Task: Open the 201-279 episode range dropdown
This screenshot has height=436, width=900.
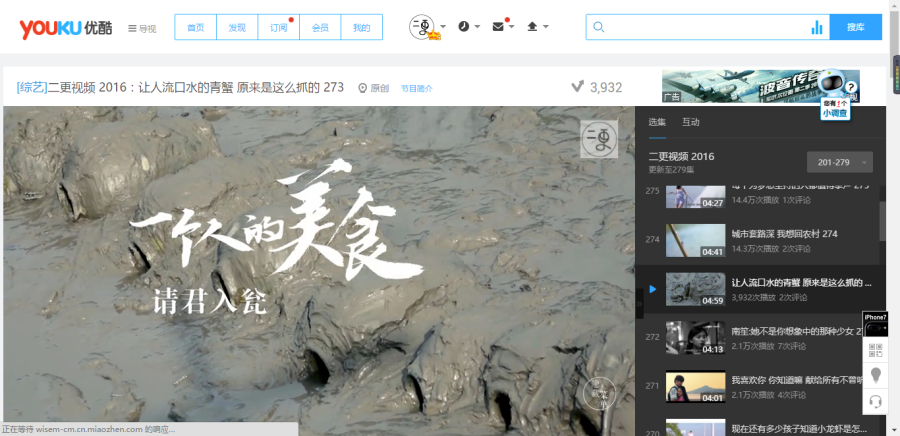Action: tap(840, 162)
